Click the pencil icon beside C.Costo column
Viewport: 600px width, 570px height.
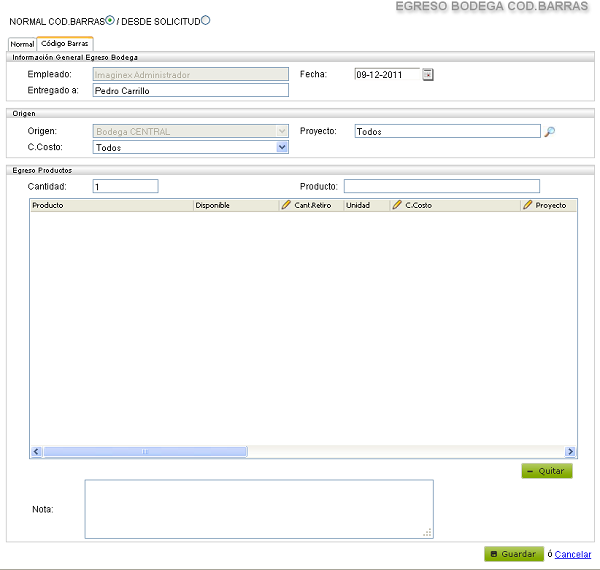tap(397, 205)
